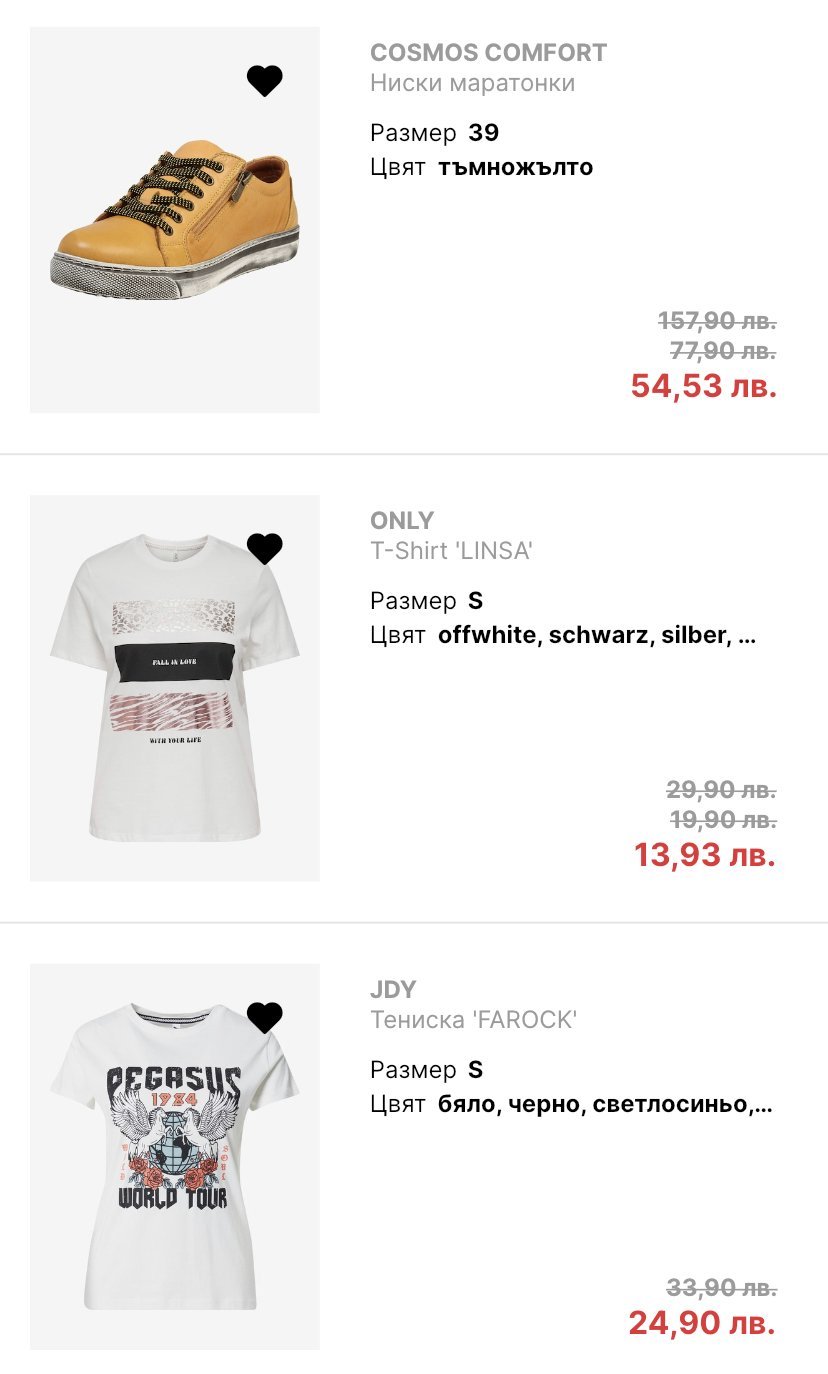Screen dimensions: 828x1374
Task: Click the тъмножълто color text
Action: pyautogui.click(x=515, y=167)
